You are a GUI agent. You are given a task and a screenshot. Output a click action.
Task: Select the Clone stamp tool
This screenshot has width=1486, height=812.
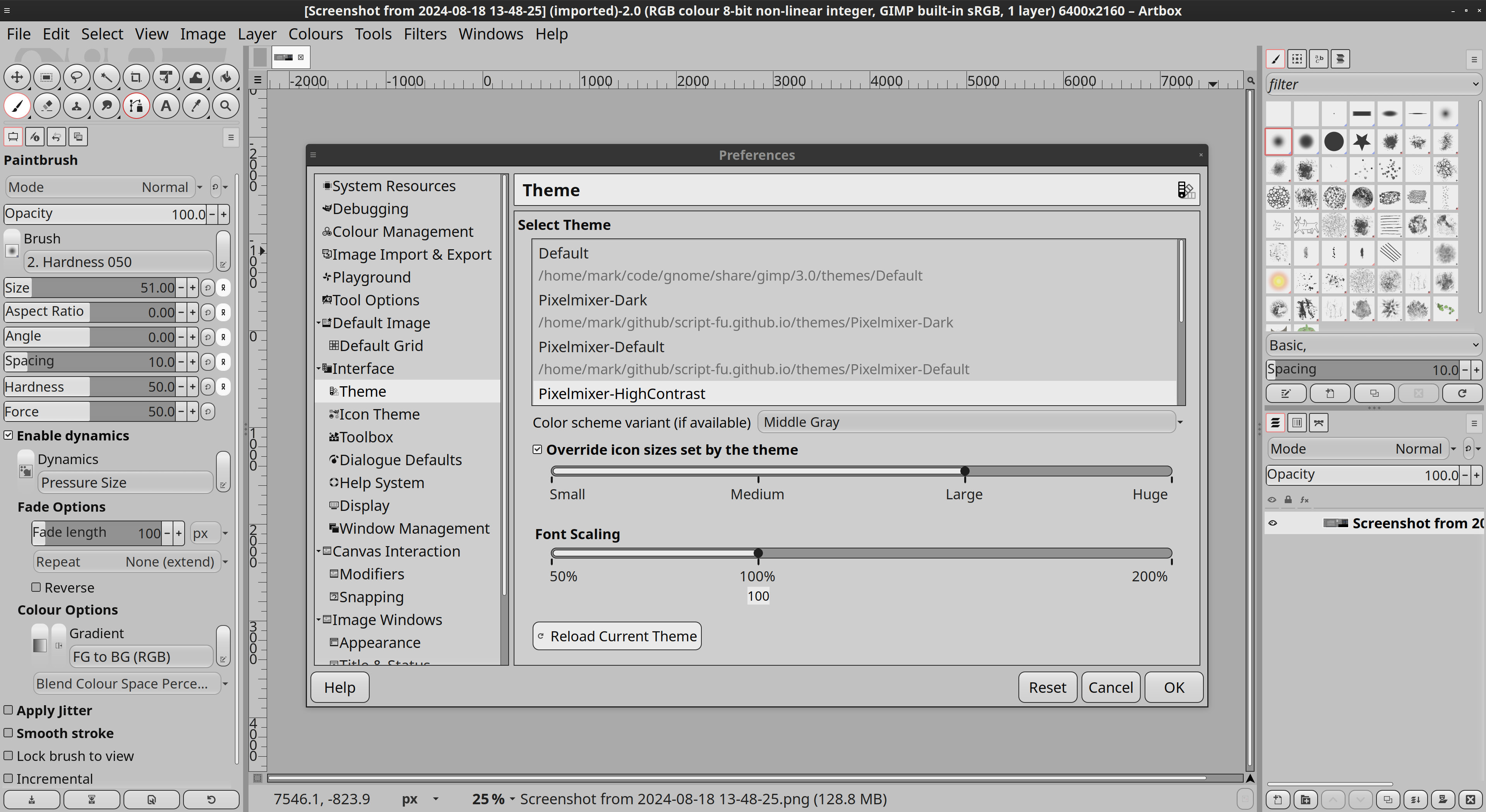pyautogui.click(x=76, y=106)
